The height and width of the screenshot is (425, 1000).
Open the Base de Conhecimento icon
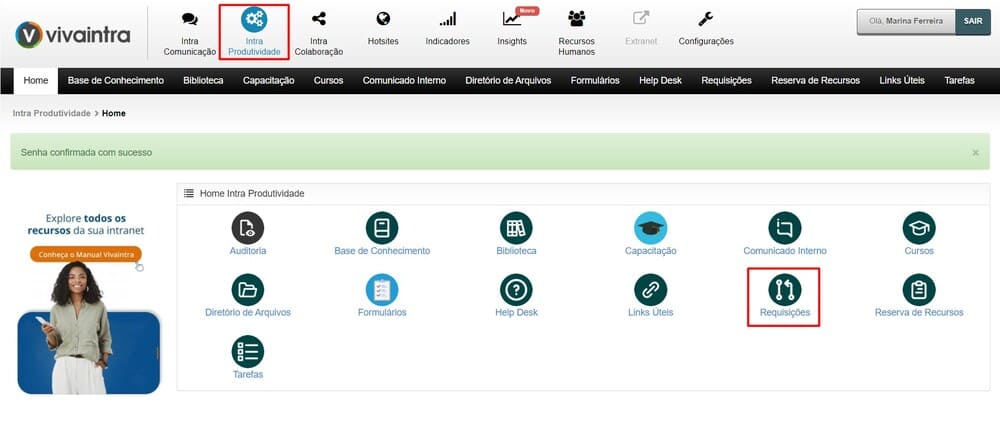click(382, 228)
